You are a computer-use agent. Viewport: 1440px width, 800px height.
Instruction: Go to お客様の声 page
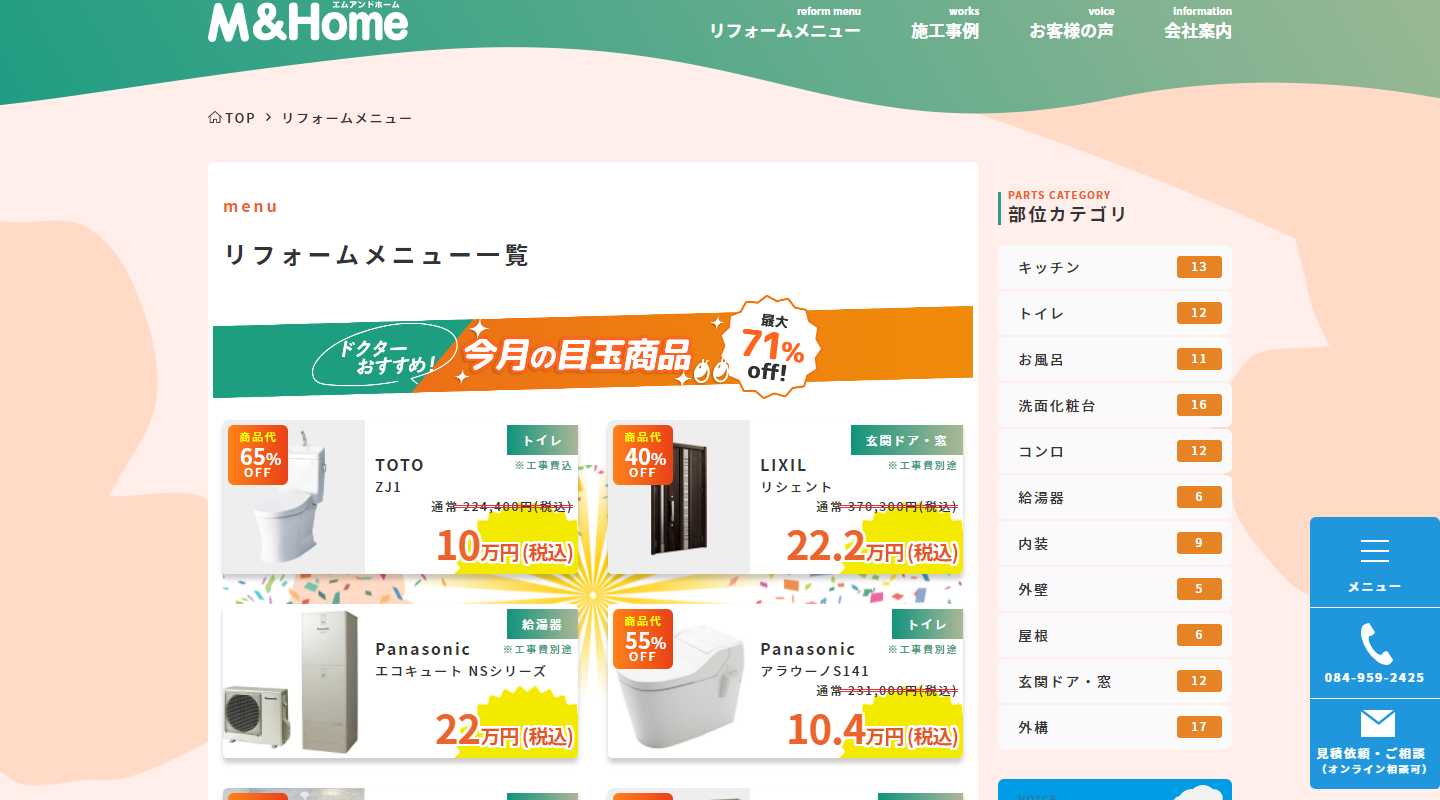[x=1072, y=24]
